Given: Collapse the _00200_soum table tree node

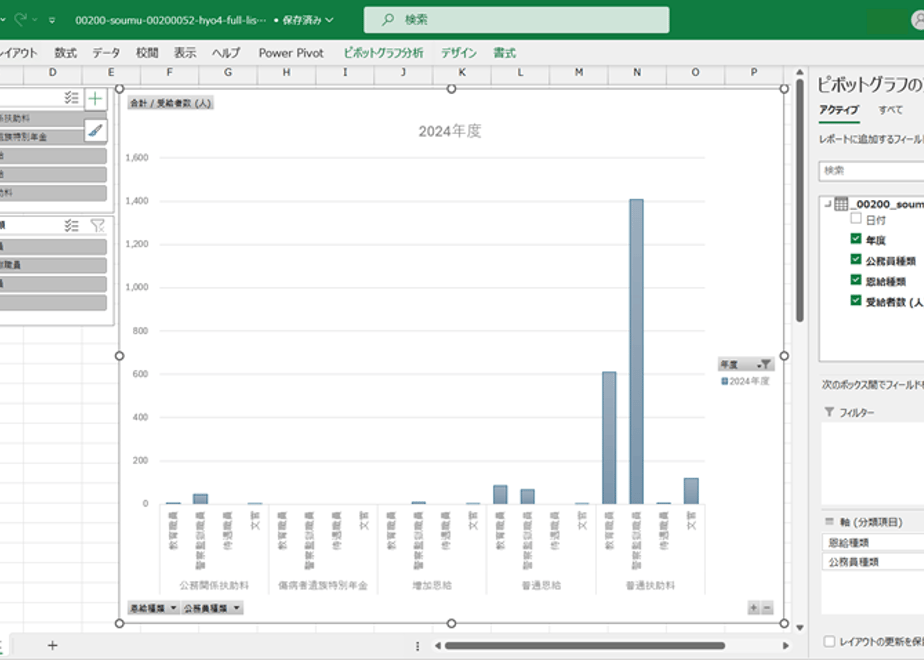Looking at the screenshot, I should tap(827, 204).
